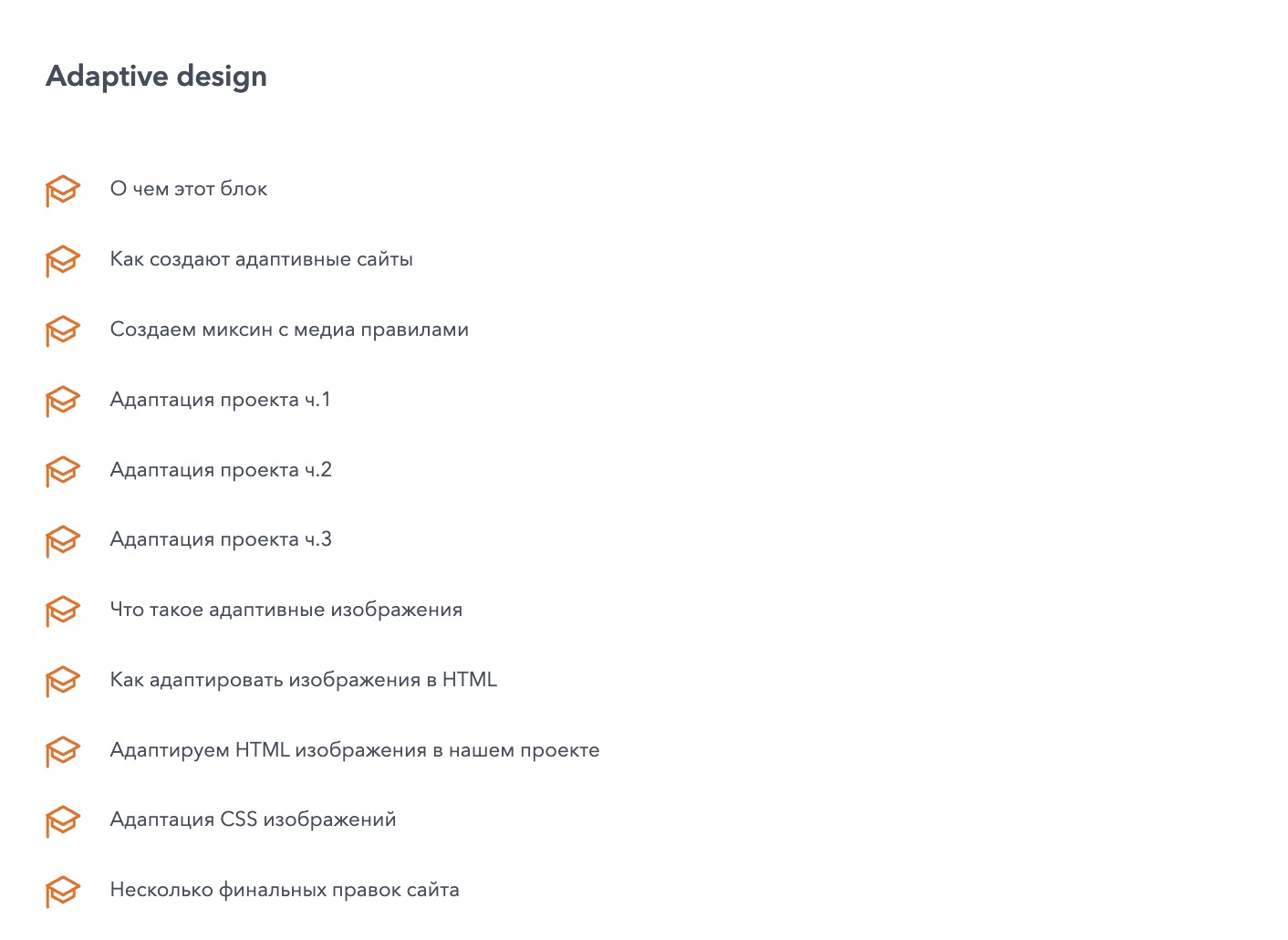1288x940 pixels.
Task: Select "Адаптация CSS изображений" lesson
Action: [x=253, y=820]
